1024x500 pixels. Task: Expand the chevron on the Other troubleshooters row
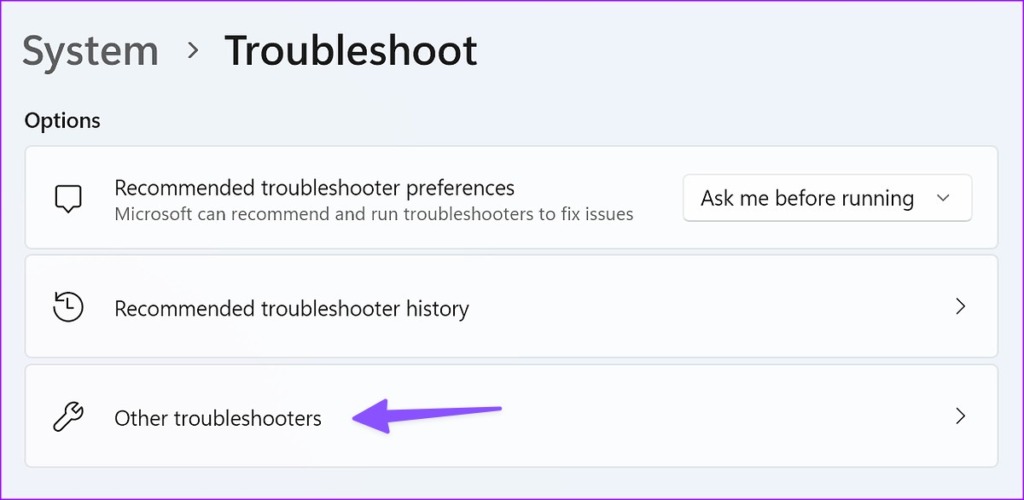click(x=960, y=416)
